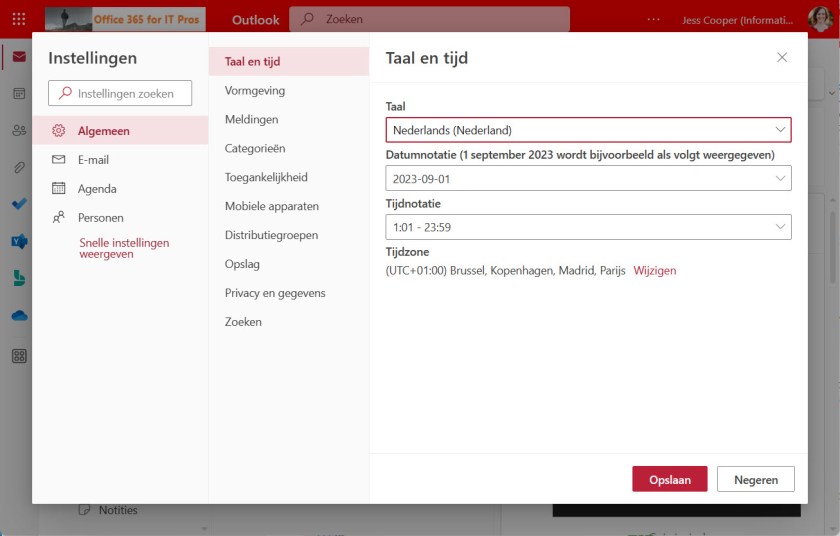Open the Vormgeving section
Image resolution: width=840 pixels, height=536 pixels.
[x=289, y=90]
